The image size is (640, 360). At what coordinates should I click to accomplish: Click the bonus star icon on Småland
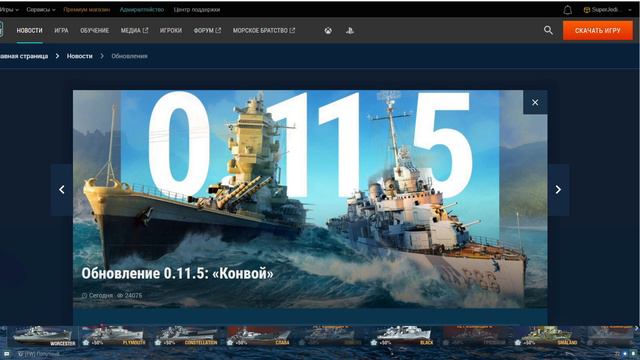click(518, 342)
